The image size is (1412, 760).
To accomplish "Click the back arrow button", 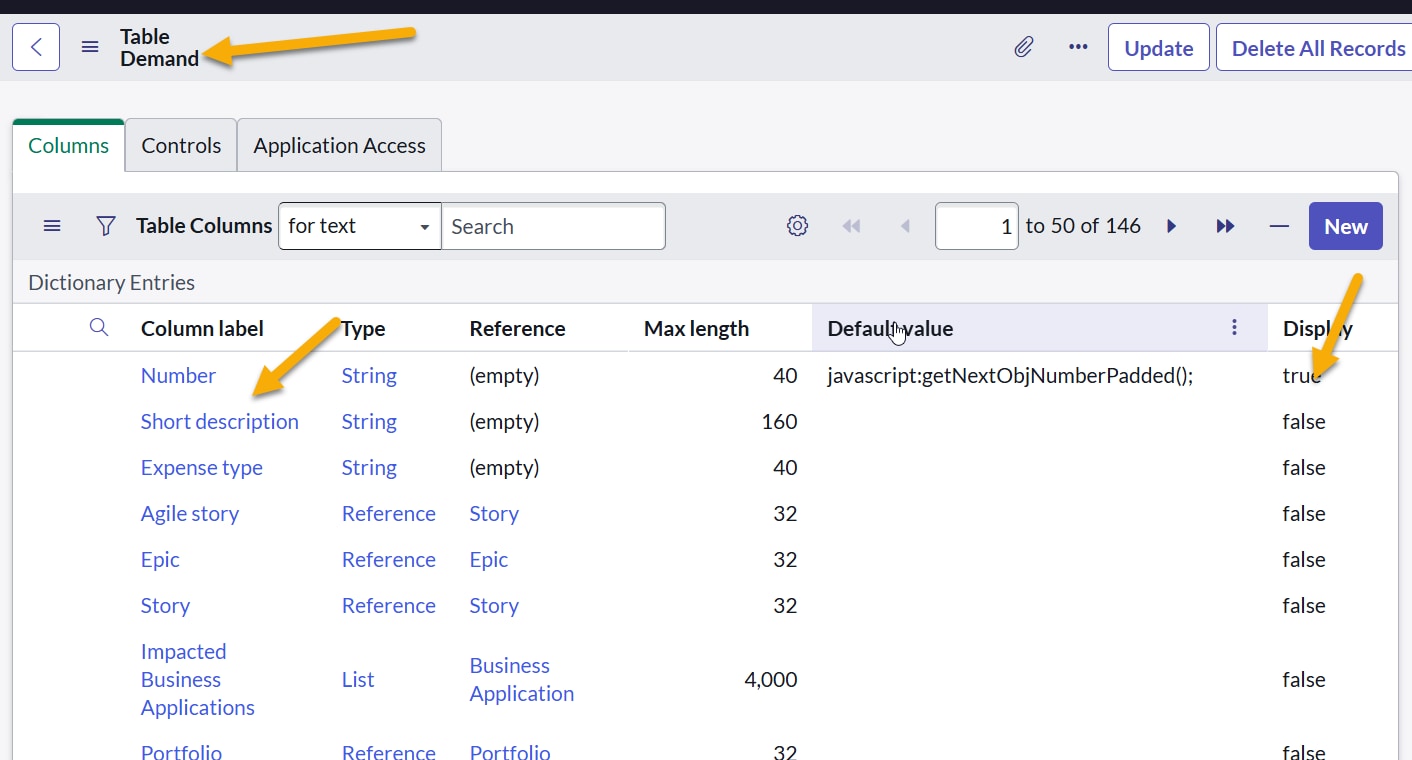I will point(36,47).
